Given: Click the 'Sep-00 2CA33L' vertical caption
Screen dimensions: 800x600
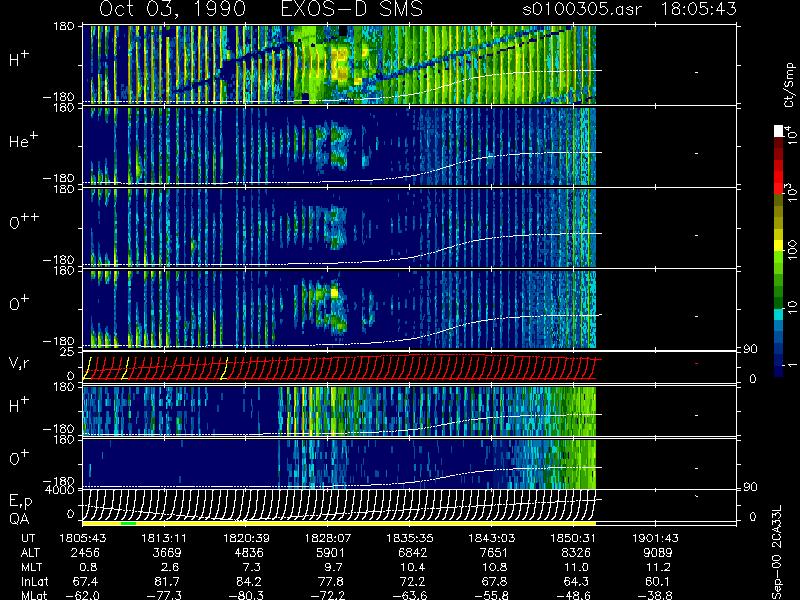Looking at the screenshot, I should pos(777,553).
